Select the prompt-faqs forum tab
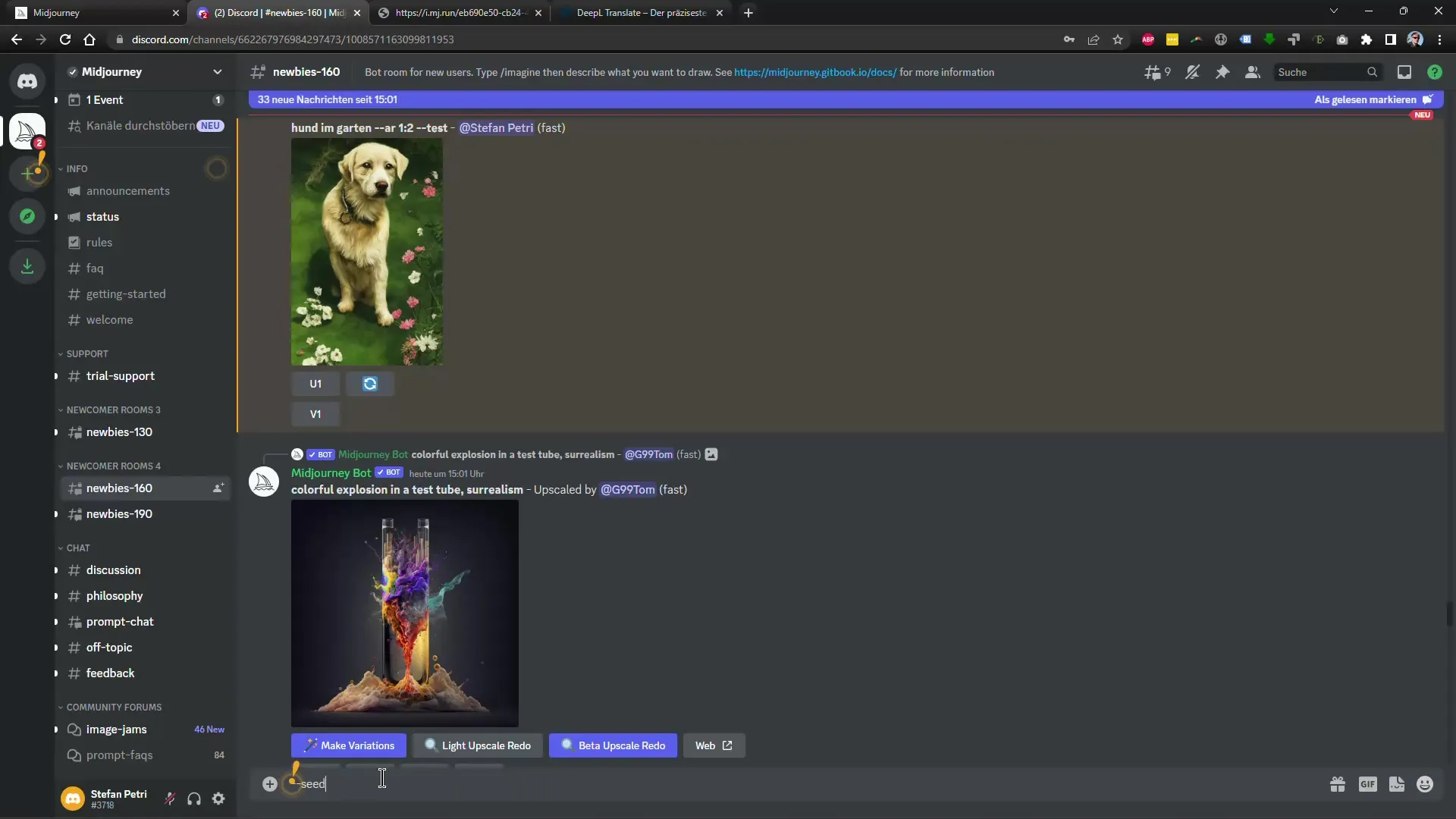Image resolution: width=1456 pixels, height=819 pixels. coord(120,754)
